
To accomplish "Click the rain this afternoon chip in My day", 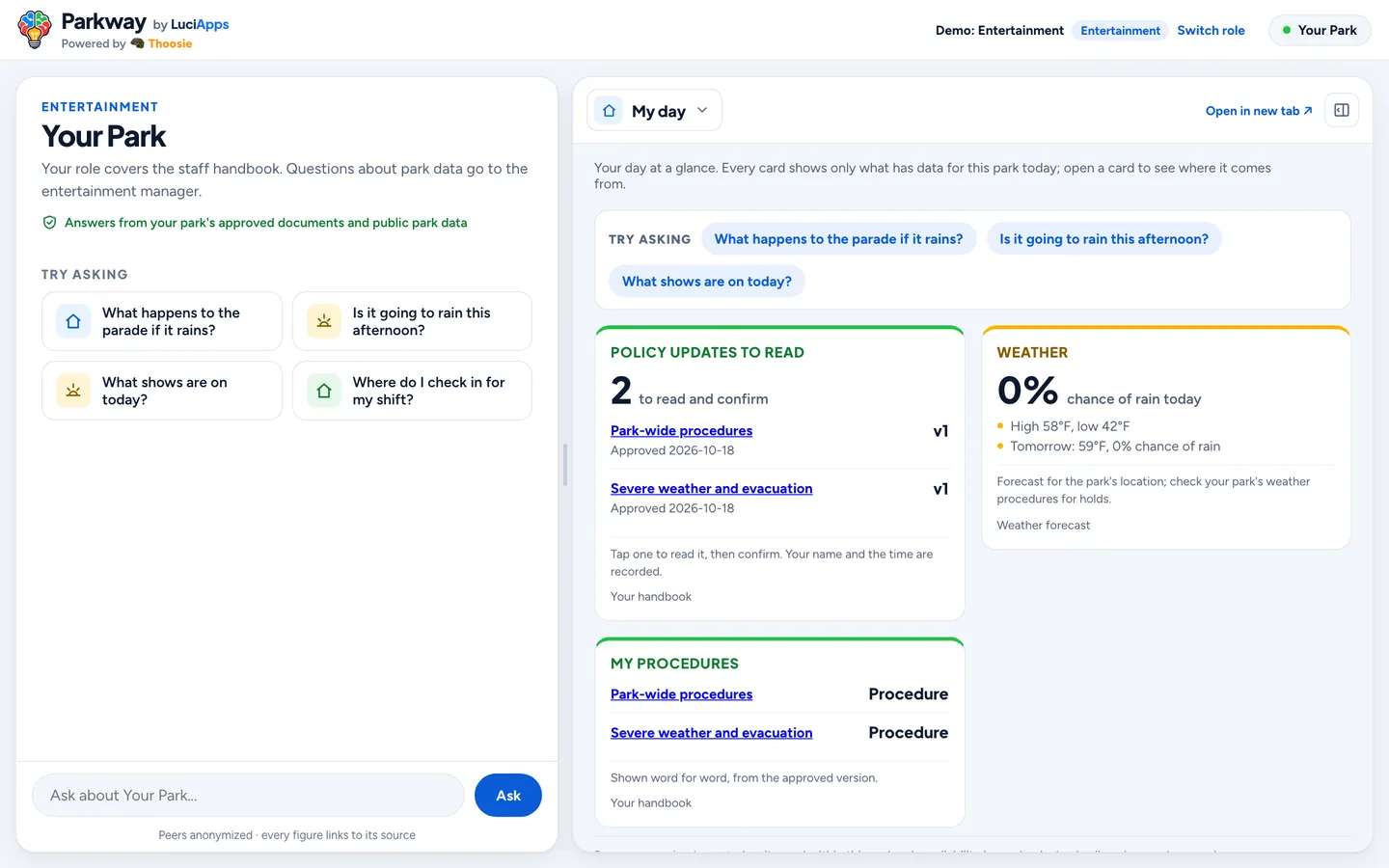I will (1103, 239).
